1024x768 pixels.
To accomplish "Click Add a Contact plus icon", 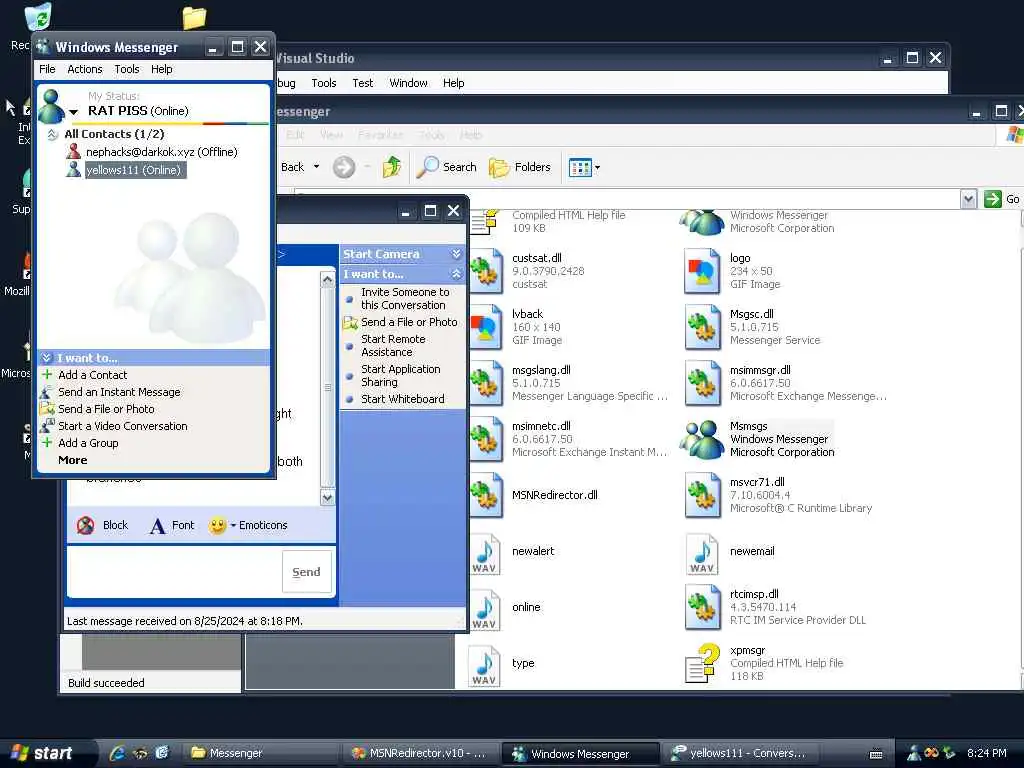I will [x=47, y=375].
